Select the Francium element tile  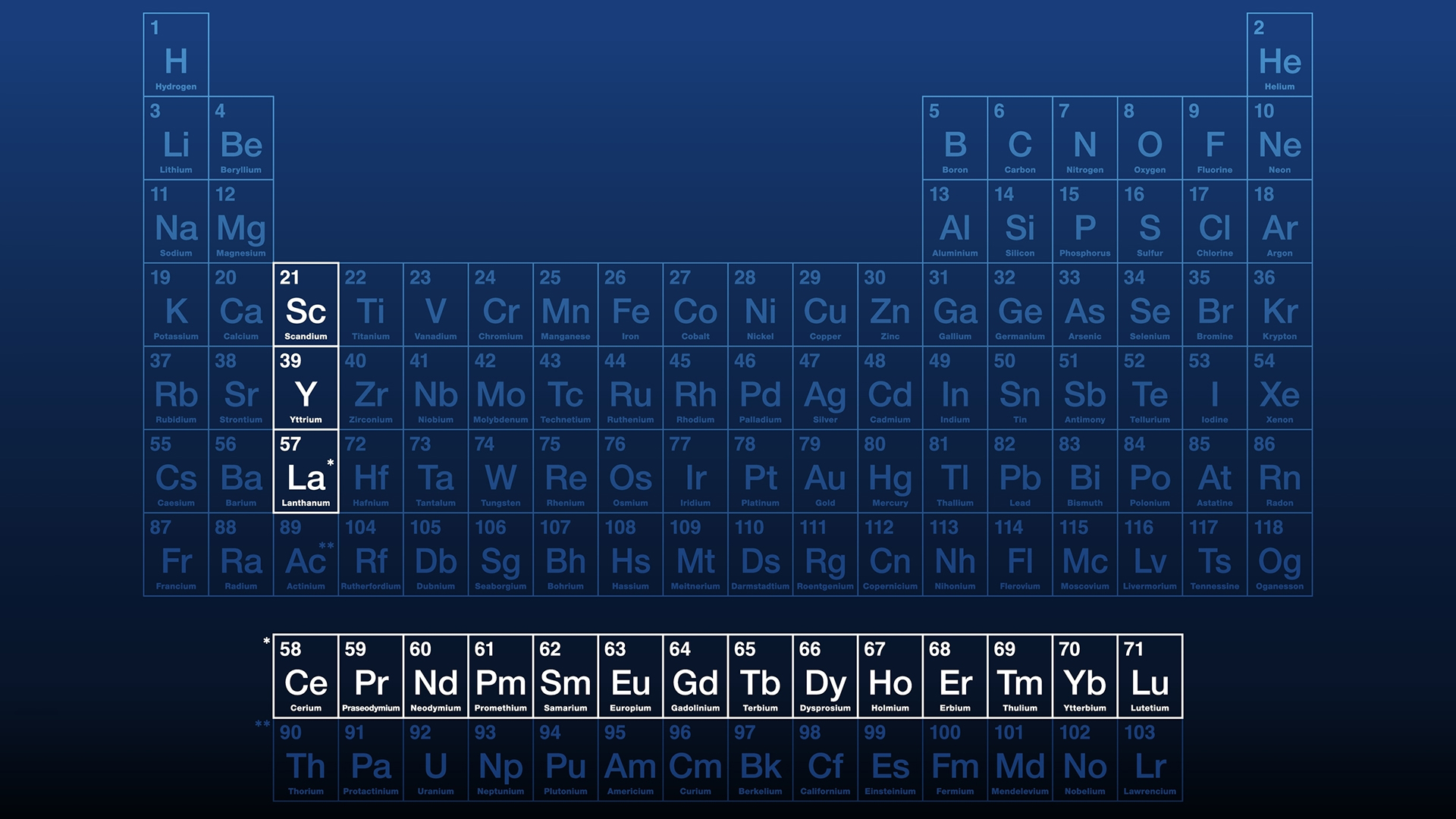coord(176,555)
